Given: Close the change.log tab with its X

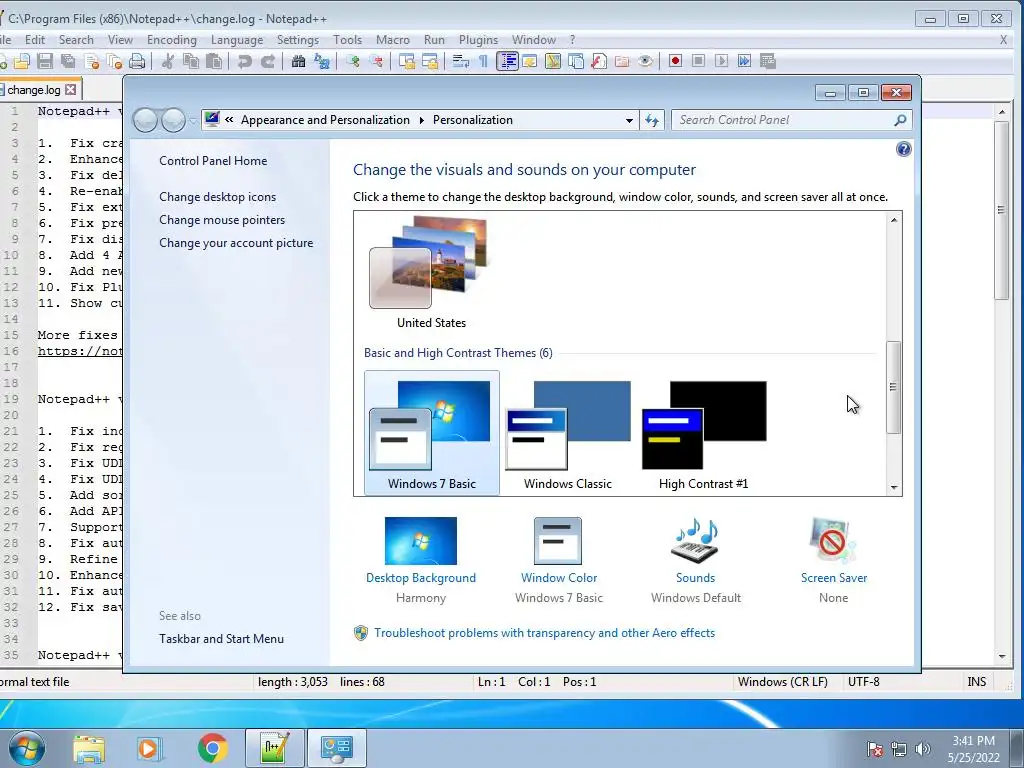Looking at the screenshot, I should (71, 89).
